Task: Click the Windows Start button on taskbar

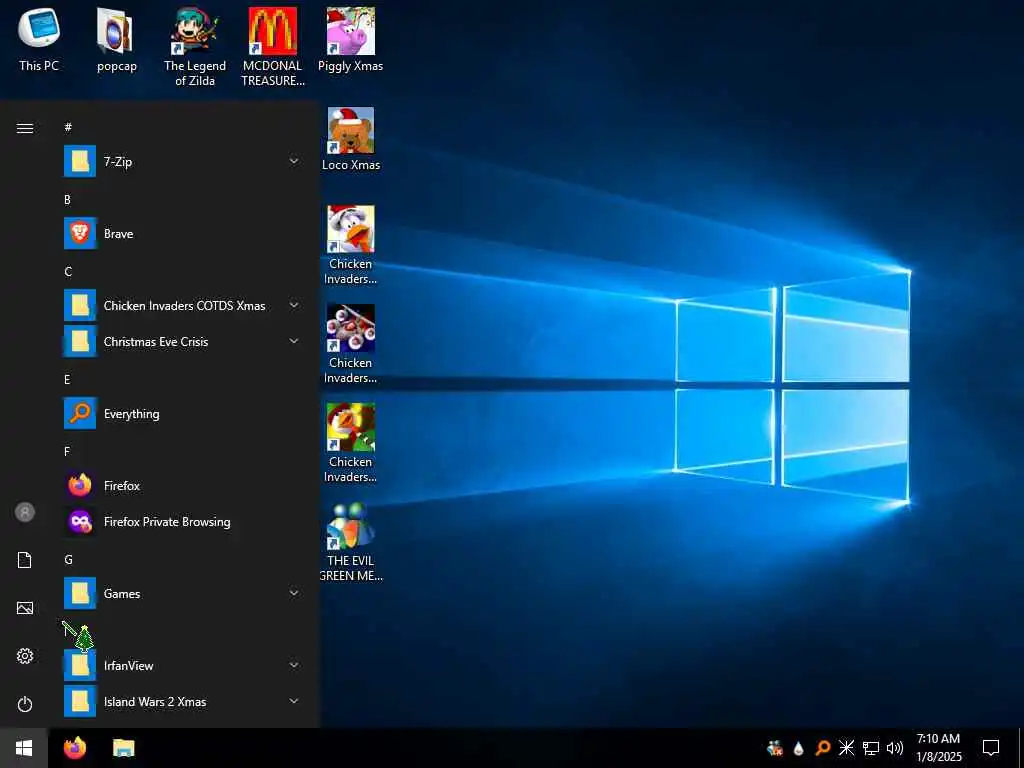Action: click(24, 748)
